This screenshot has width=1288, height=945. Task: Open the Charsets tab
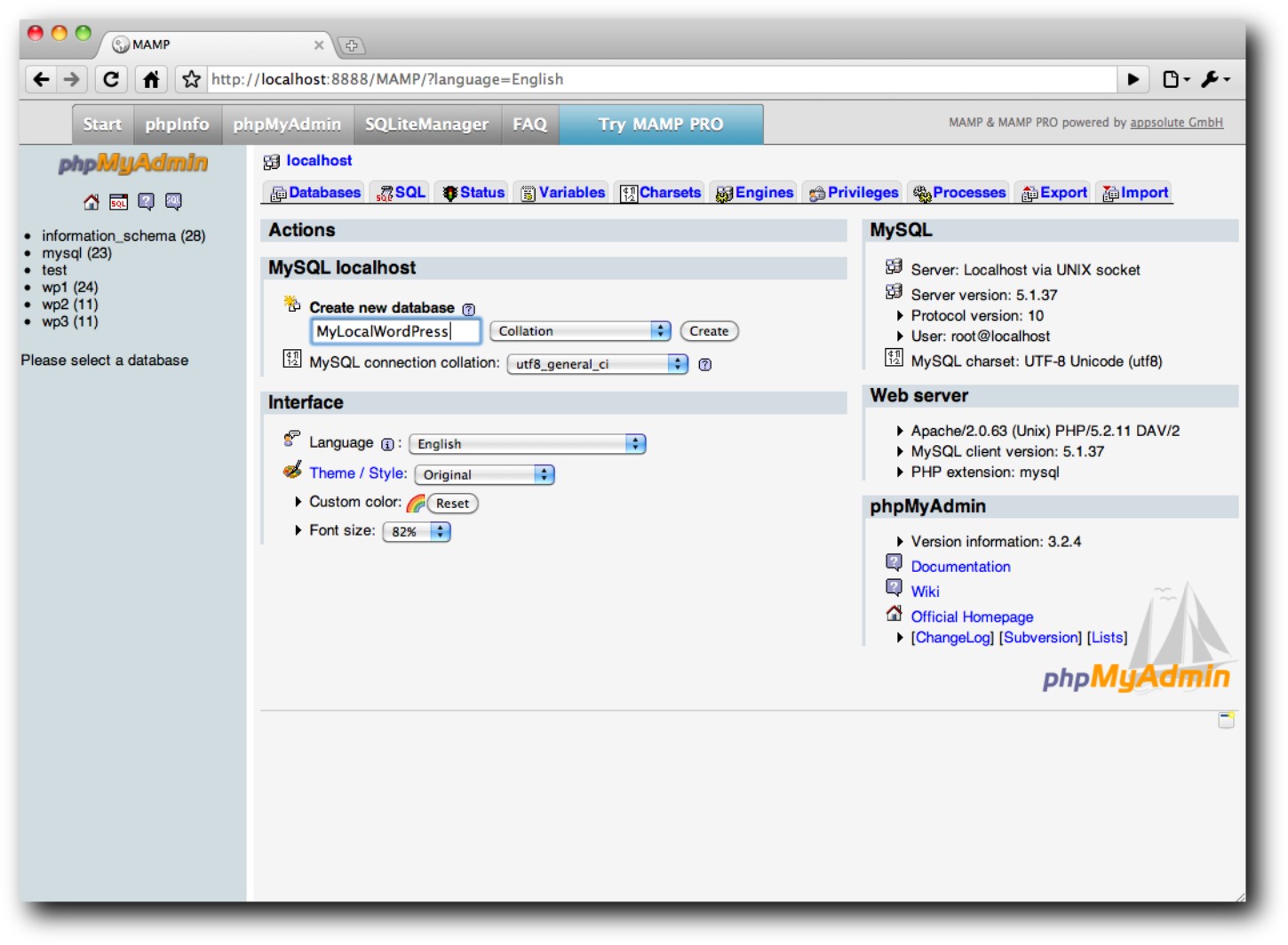660,193
